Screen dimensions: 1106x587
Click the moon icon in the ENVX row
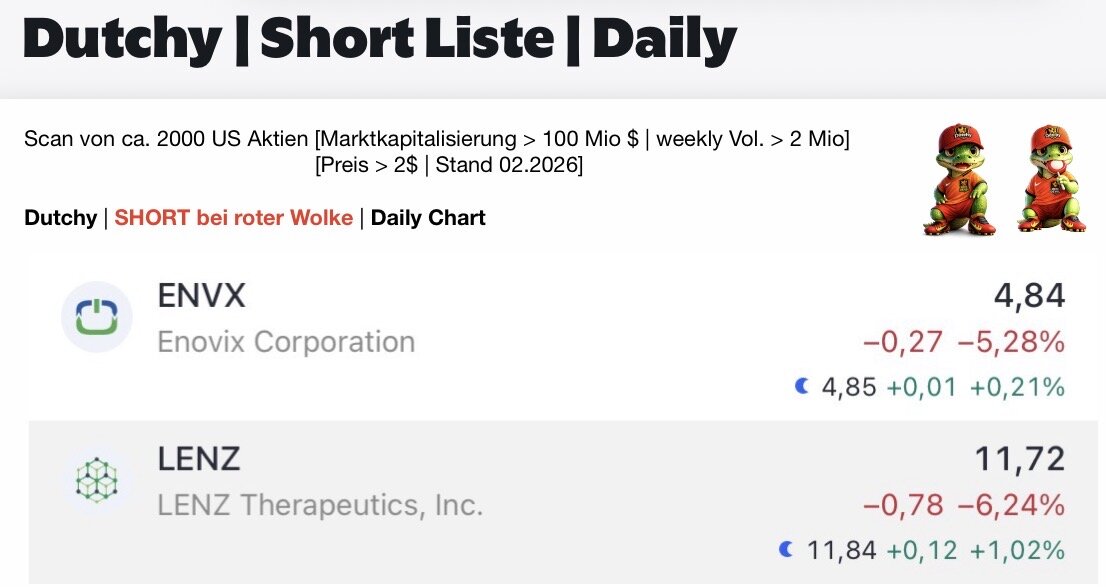[802, 386]
